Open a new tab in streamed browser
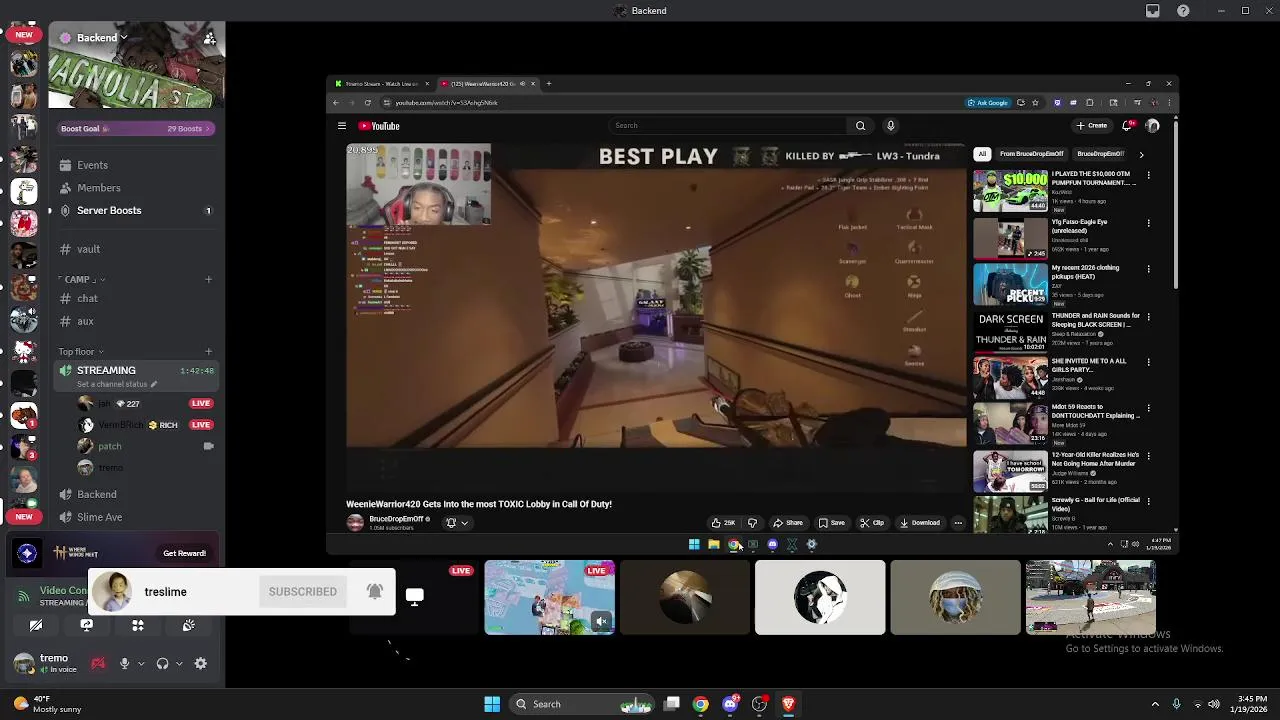 (548, 84)
